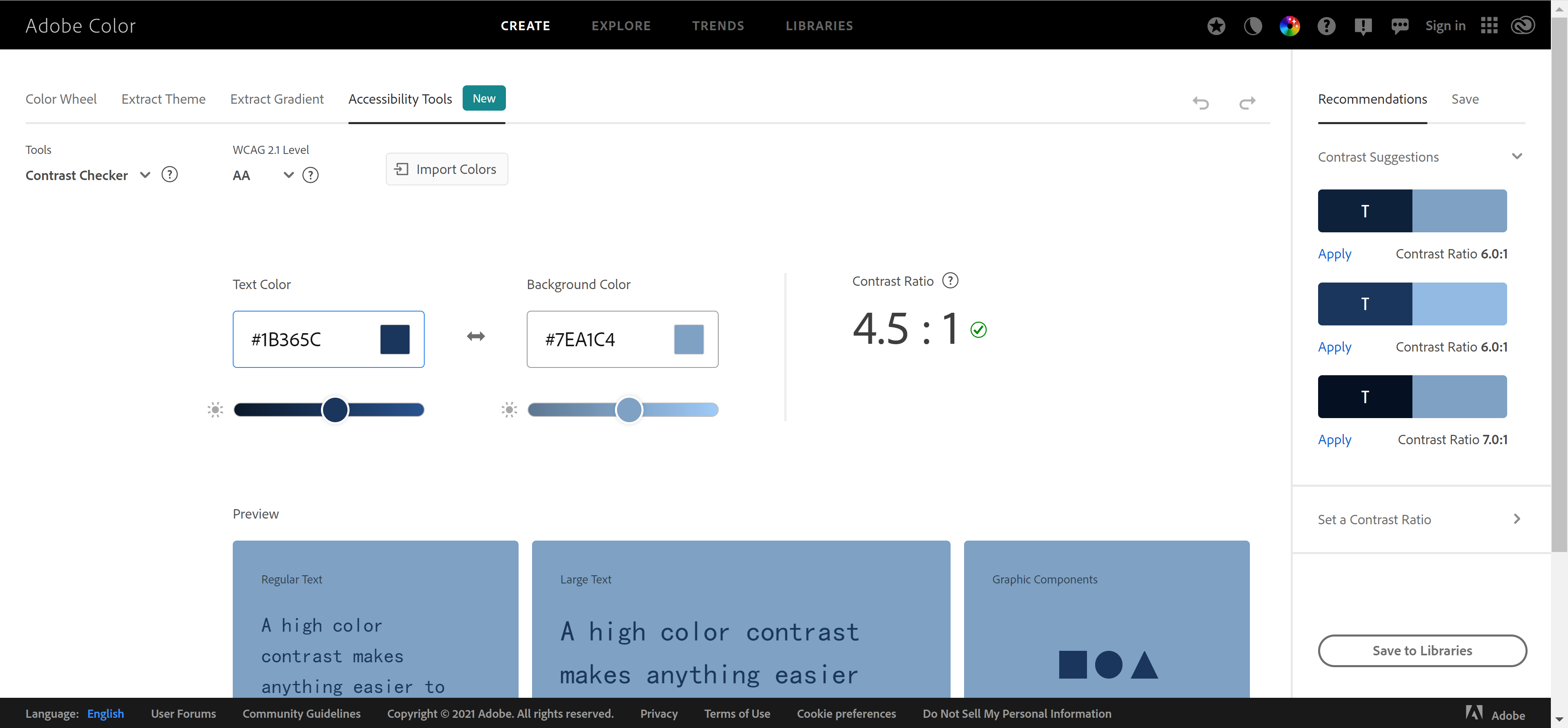Collapse the Contrast Suggestions section

point(1516,156)
